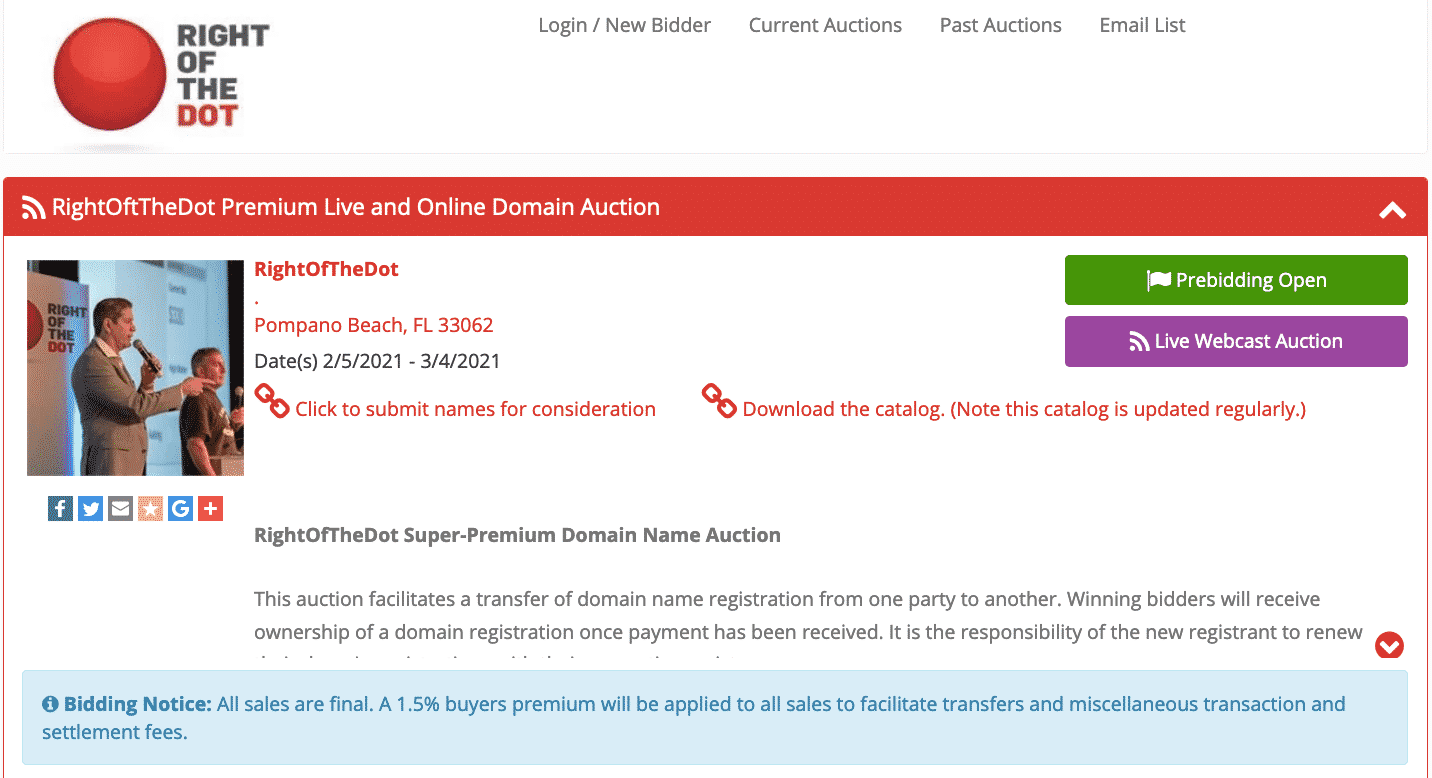Click RSS icon in red auction header
This screenshot has height=778, width=1432.
click(x=34, y=208)
